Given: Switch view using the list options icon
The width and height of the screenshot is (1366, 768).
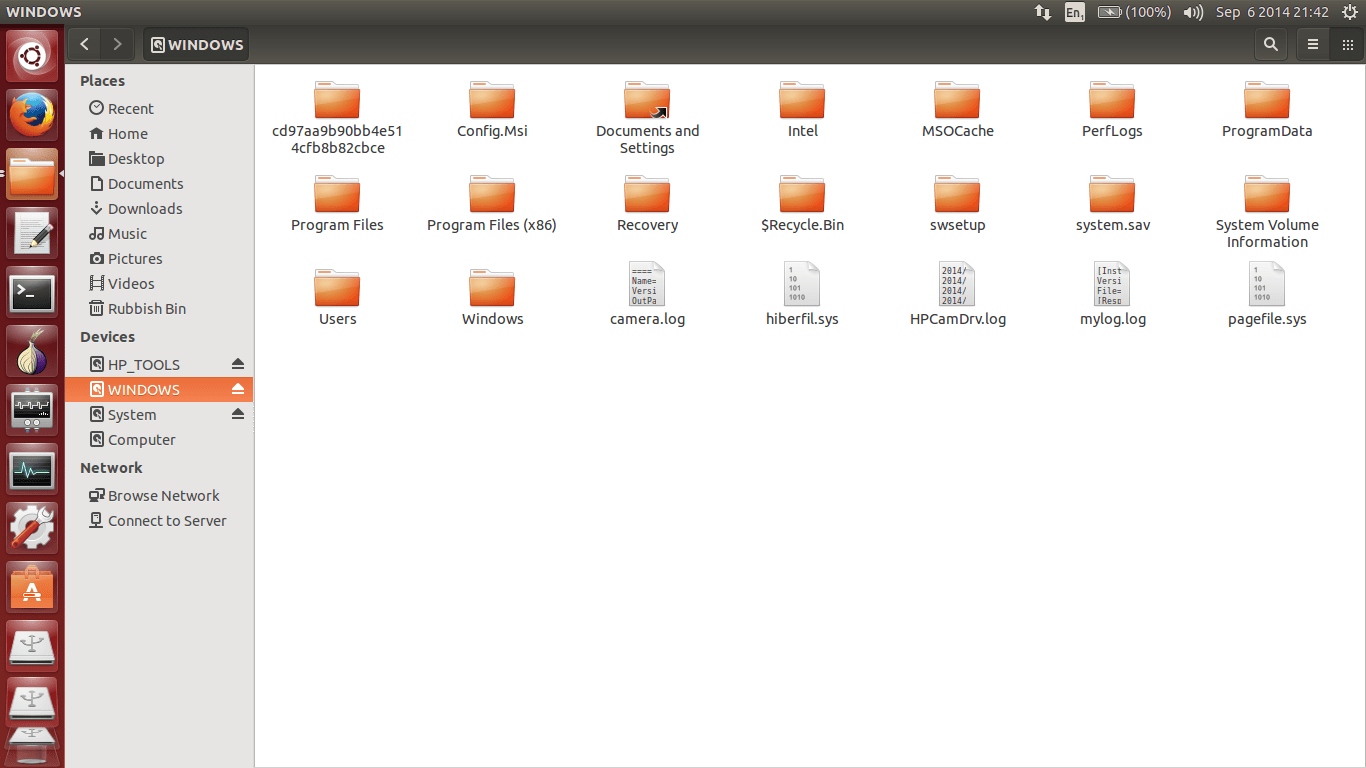Looking at the screenshot, I should (x=1312, y=44).
